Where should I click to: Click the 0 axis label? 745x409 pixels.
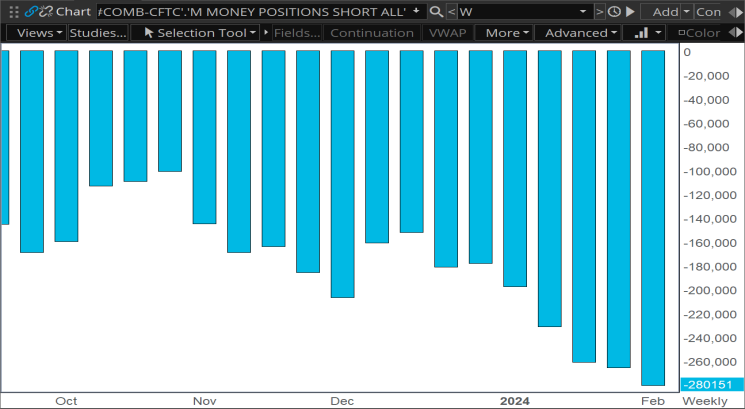(x=687, y=52)
